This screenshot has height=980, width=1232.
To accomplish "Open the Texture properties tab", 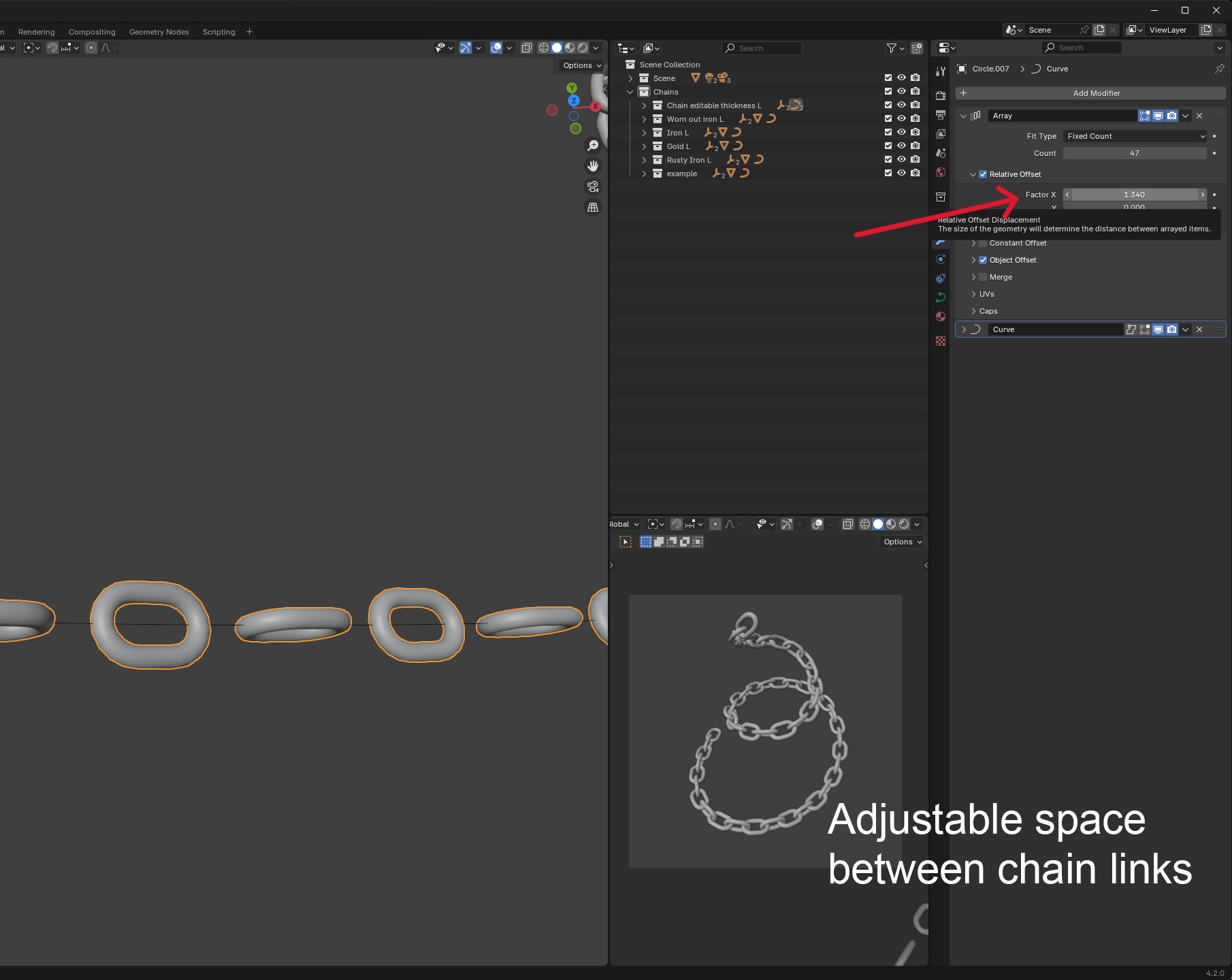I will [941, 341].
